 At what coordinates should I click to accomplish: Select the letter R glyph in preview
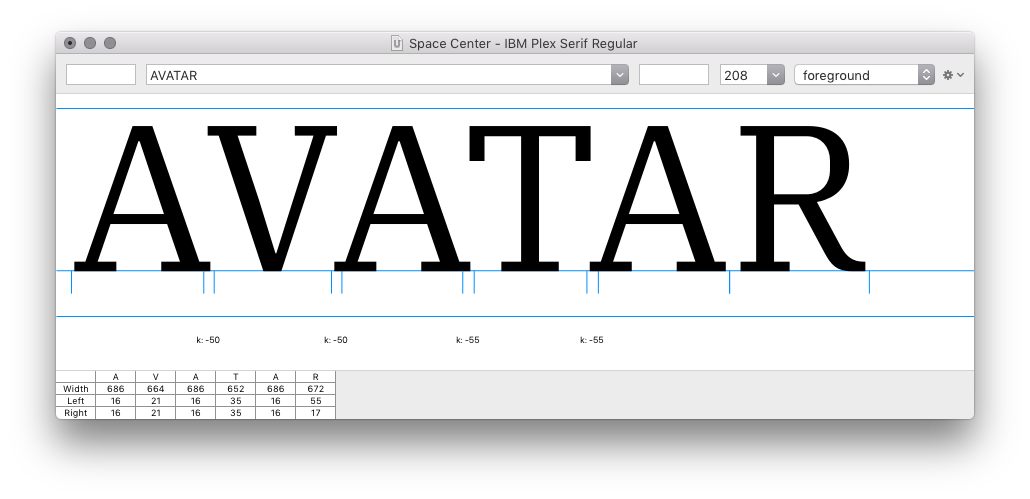click(x=803, y=198)
